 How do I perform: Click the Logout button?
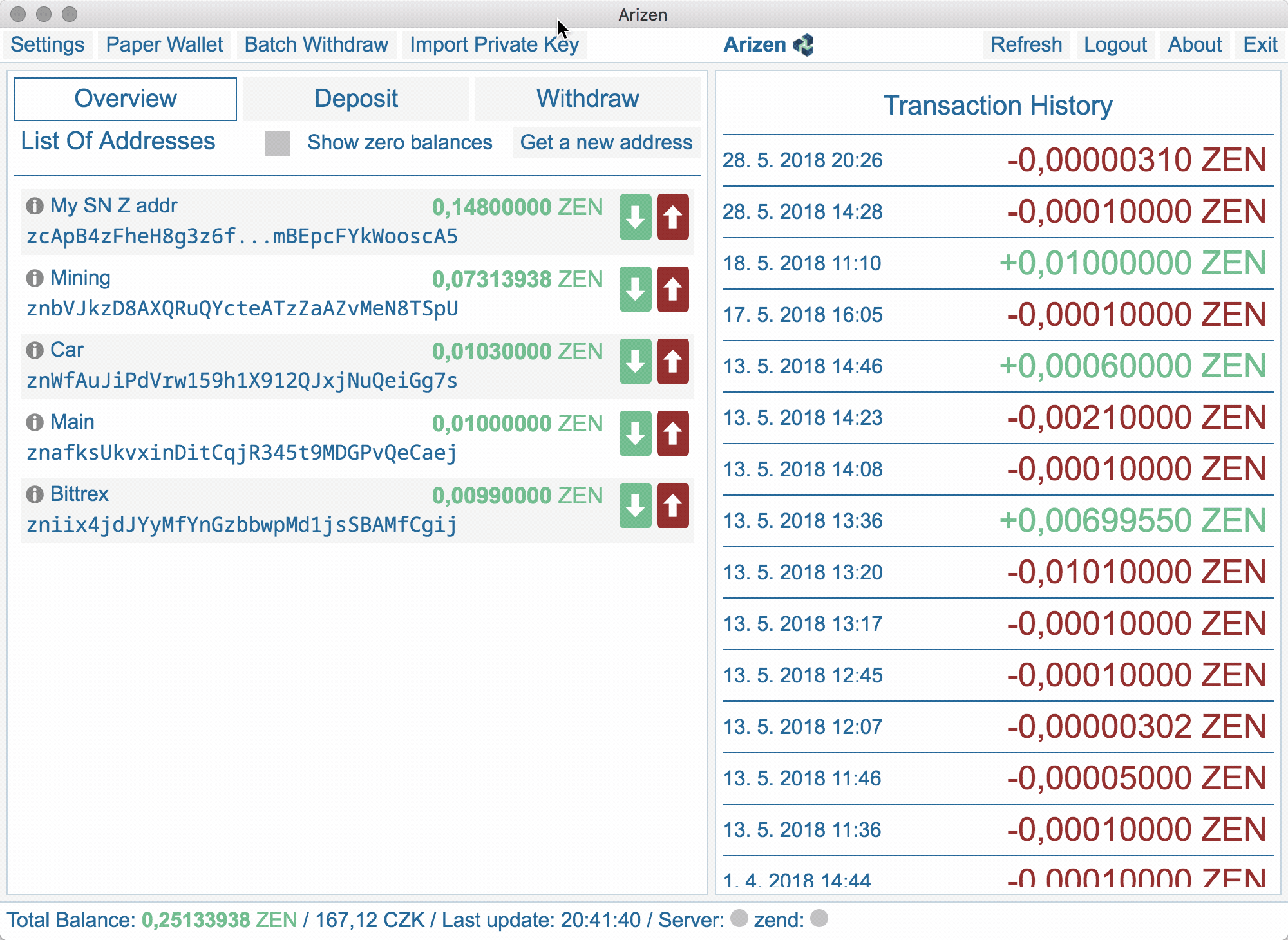[x=1115, y=44]
